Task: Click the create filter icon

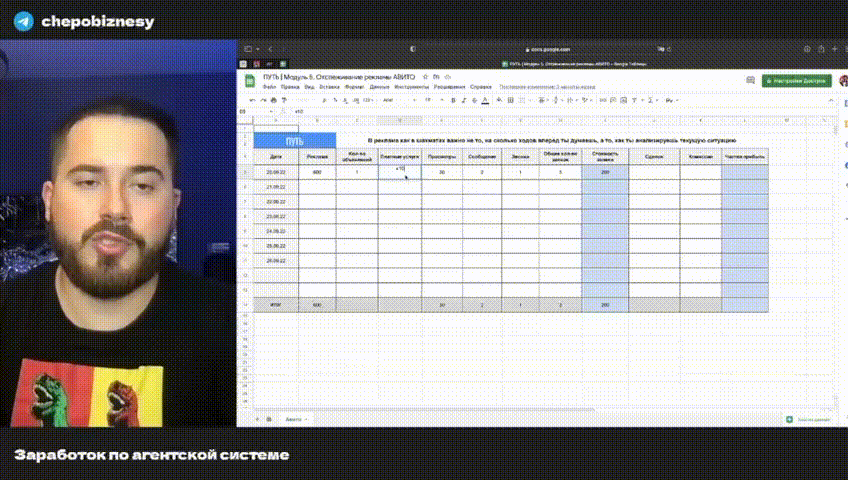Action: click(634, 100)
